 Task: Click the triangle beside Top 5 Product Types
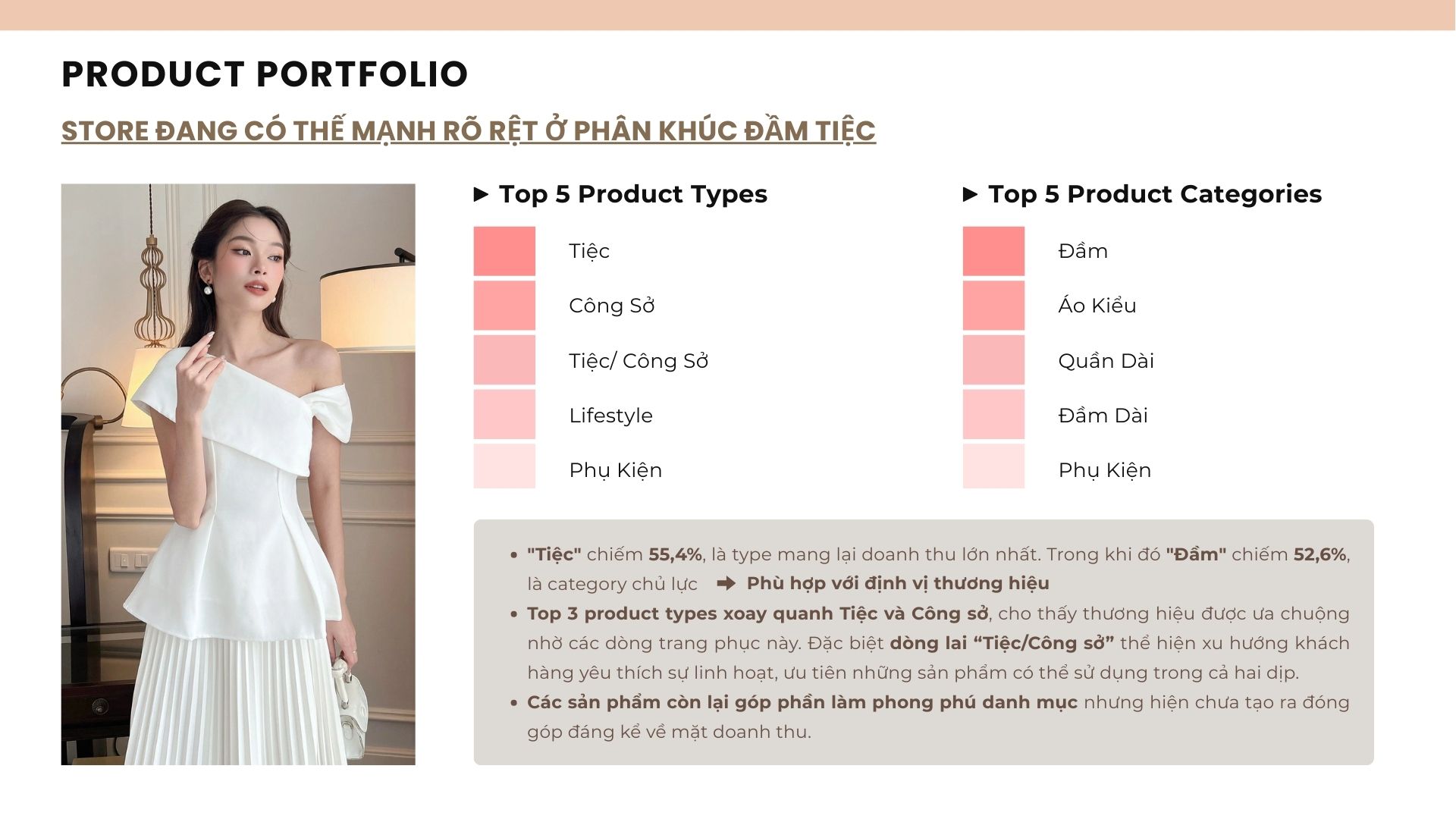point(481,195)
